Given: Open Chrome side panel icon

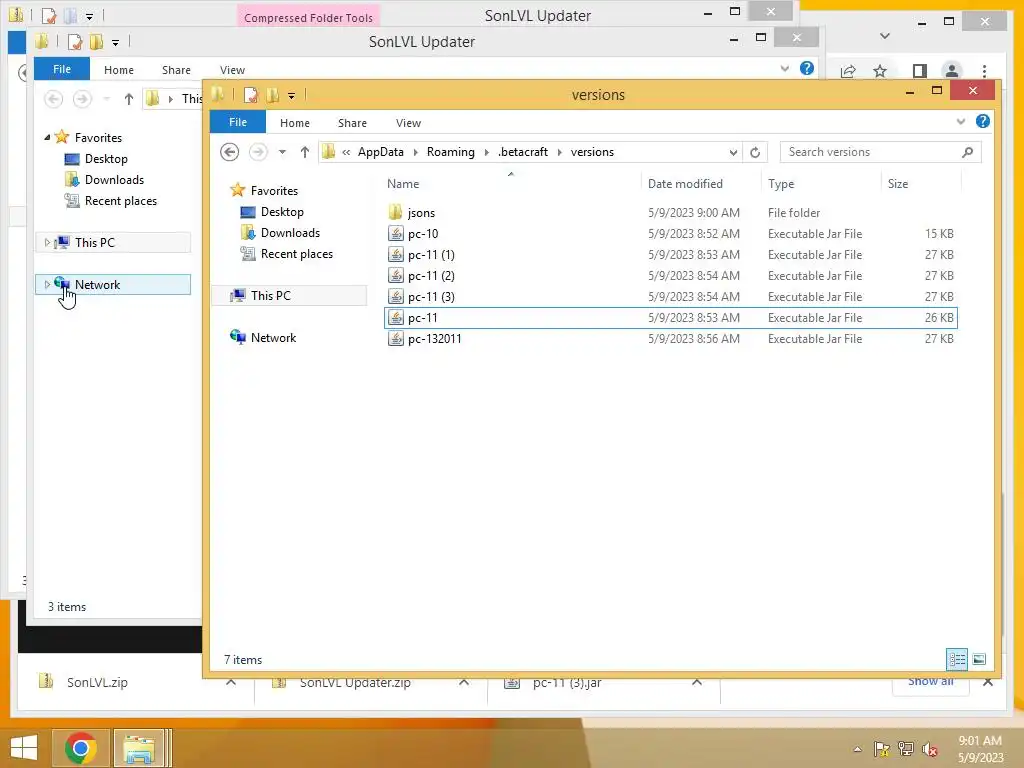Looking at the screenshot, I should click(x=920, y=71).
